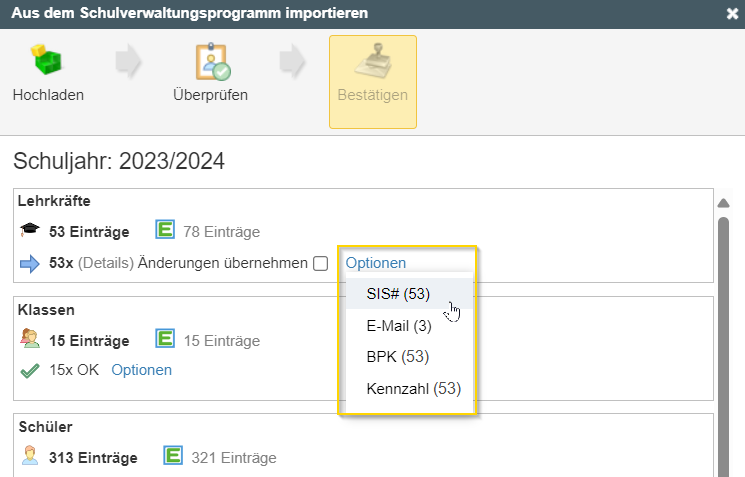Click the Hochladen green upload icon
The width and height of the screenshot is (745, 477).
(47, 59)
